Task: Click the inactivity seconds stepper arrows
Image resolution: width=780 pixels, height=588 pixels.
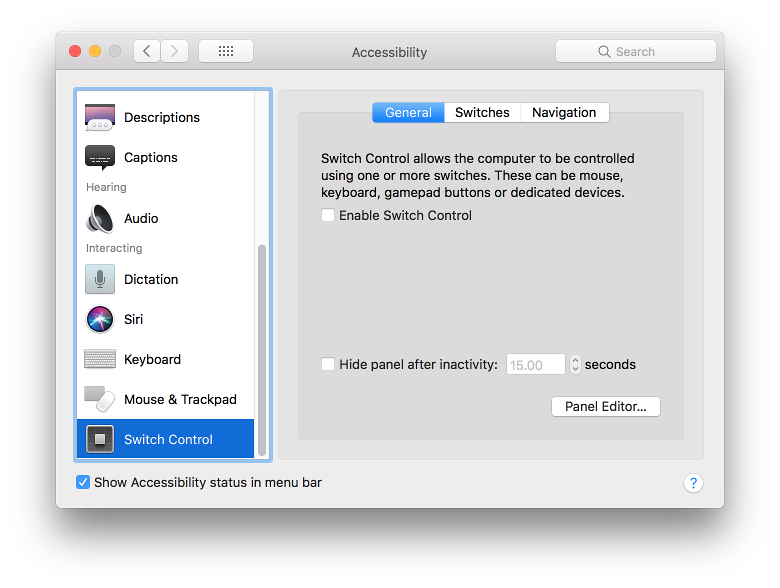Action: [575, 365]
